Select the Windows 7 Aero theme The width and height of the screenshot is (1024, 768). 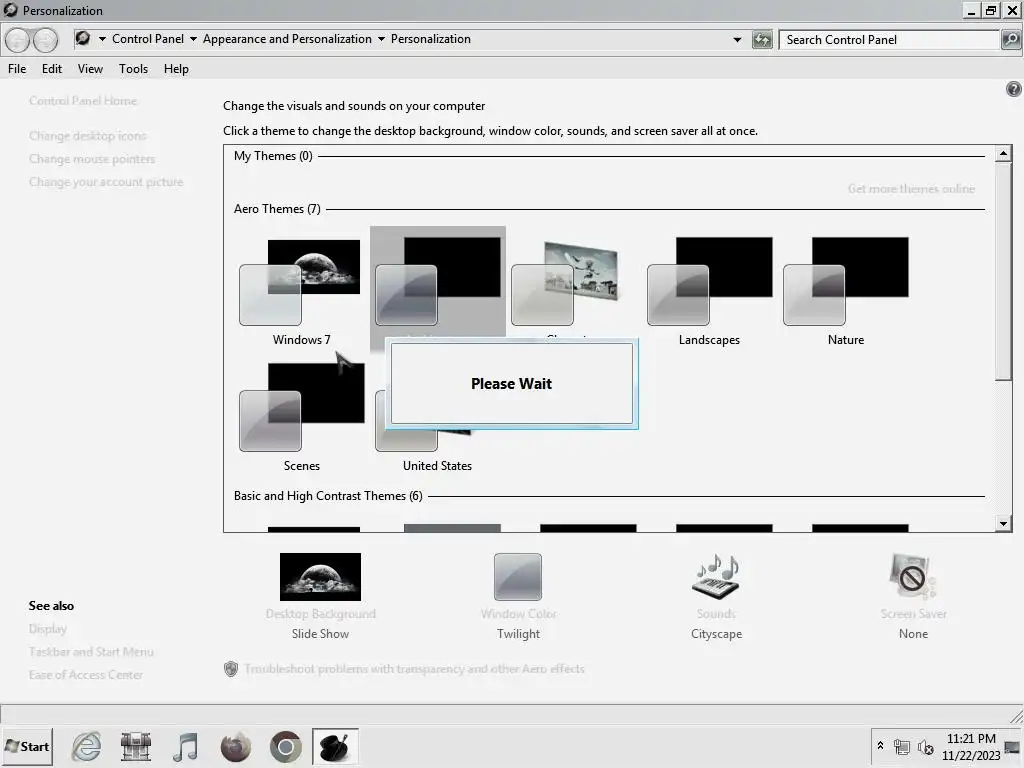pyautogui.click(x=301, y=291)
